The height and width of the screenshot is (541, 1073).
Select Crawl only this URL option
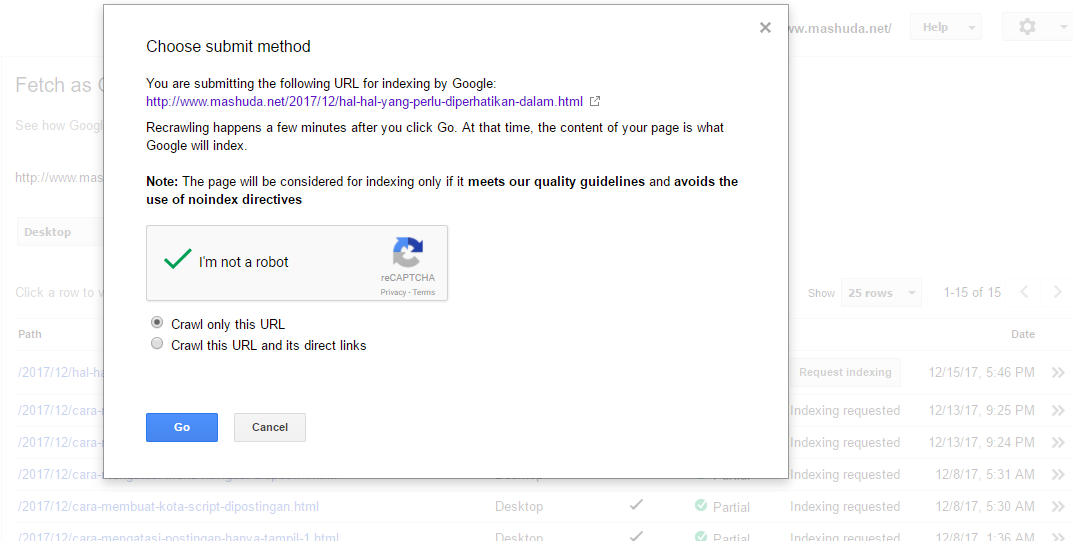(x=157, y=323)
